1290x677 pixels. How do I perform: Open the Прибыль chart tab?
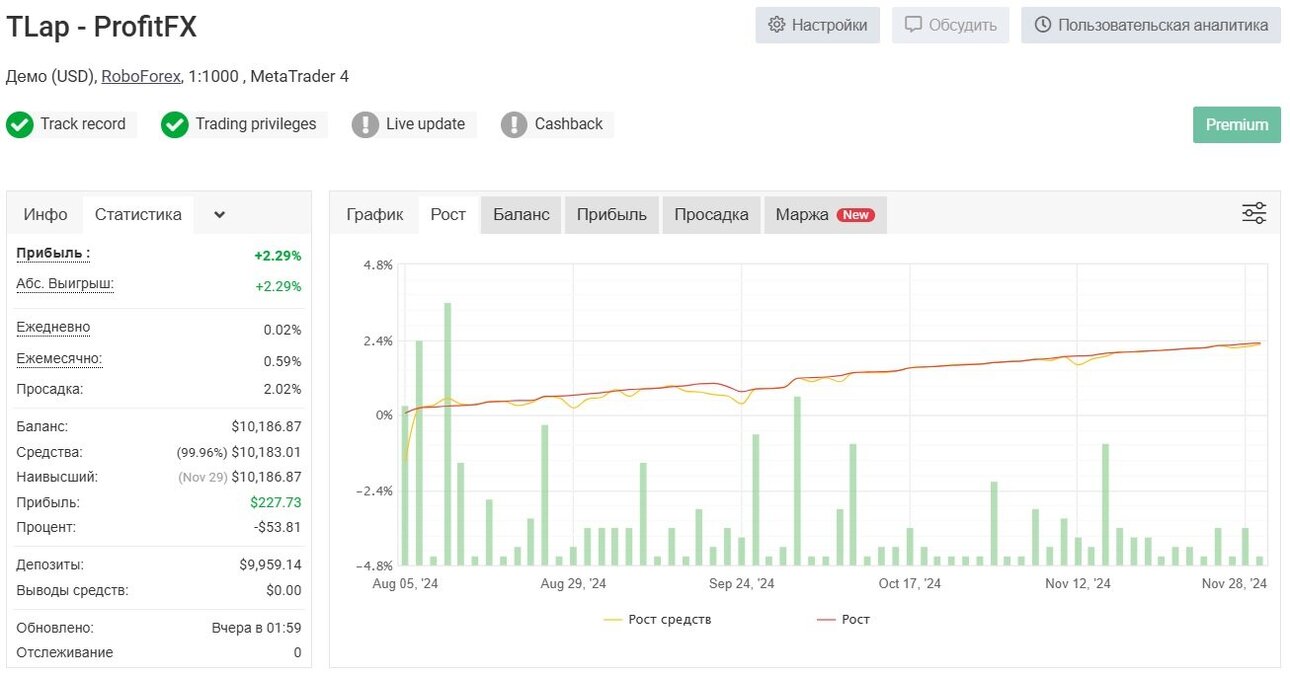coord(612,215)
